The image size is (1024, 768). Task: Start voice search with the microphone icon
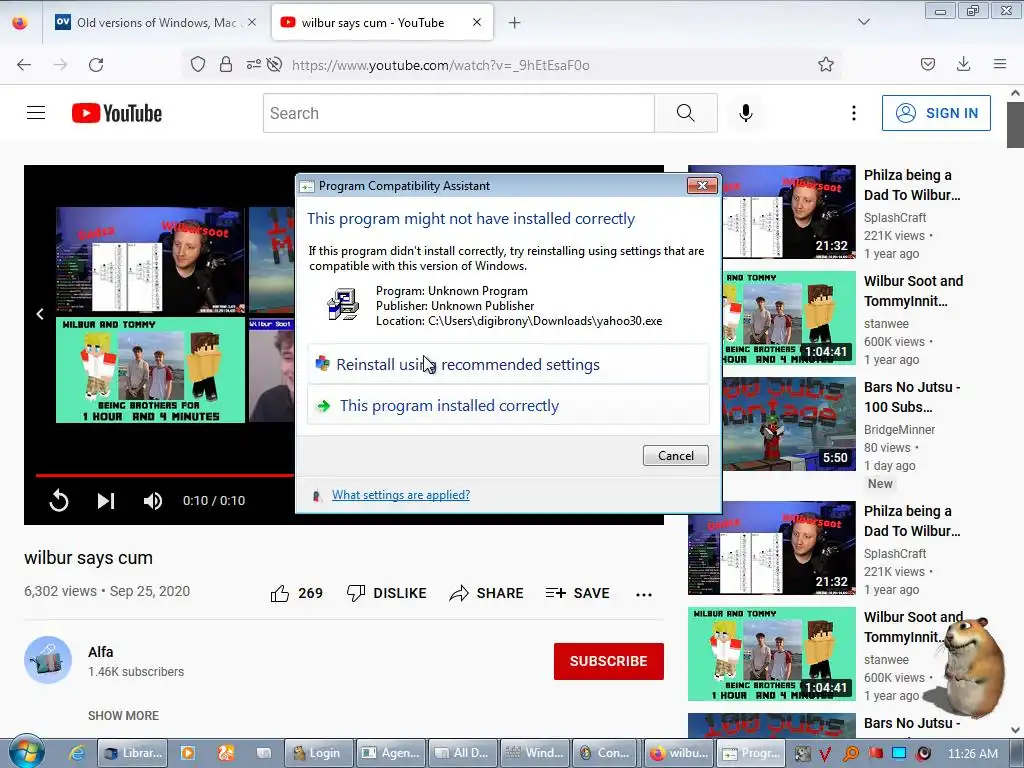(746, 113)
